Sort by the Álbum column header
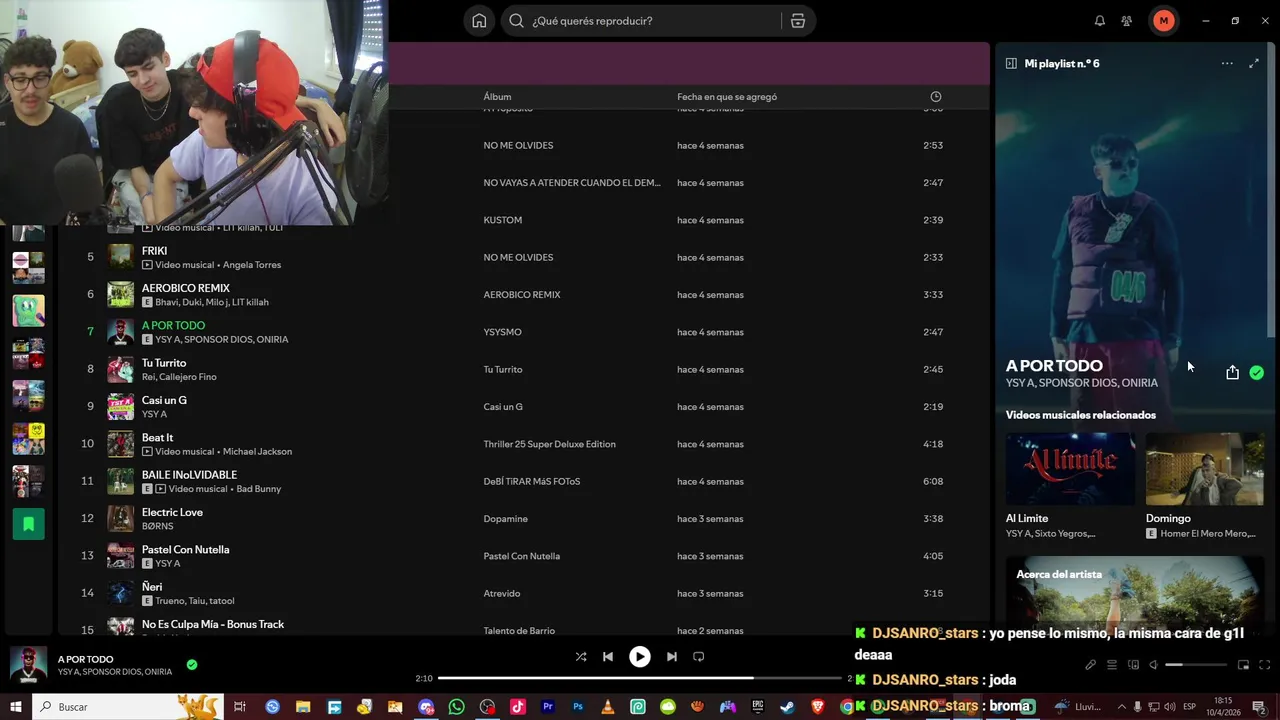This screenshot has height=720, width=1280. (x=497, y=97)
